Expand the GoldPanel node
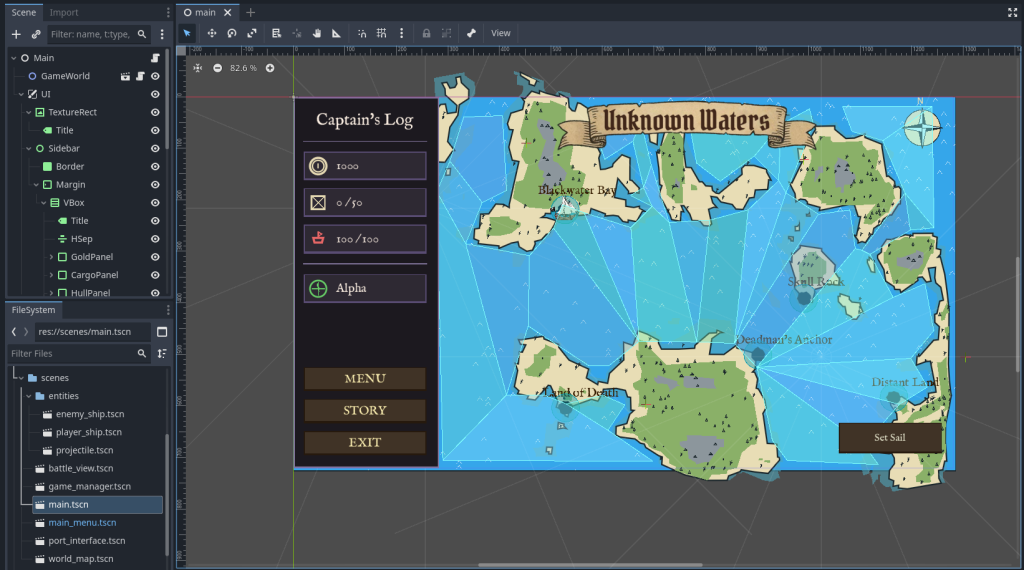Viewport: 1024px width, 570px height. coord(50,257)
